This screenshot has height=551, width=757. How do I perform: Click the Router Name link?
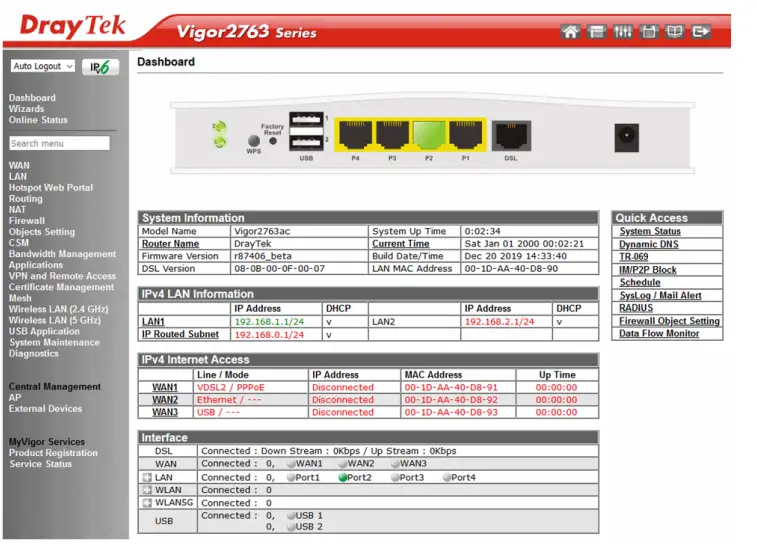point(170,244)
